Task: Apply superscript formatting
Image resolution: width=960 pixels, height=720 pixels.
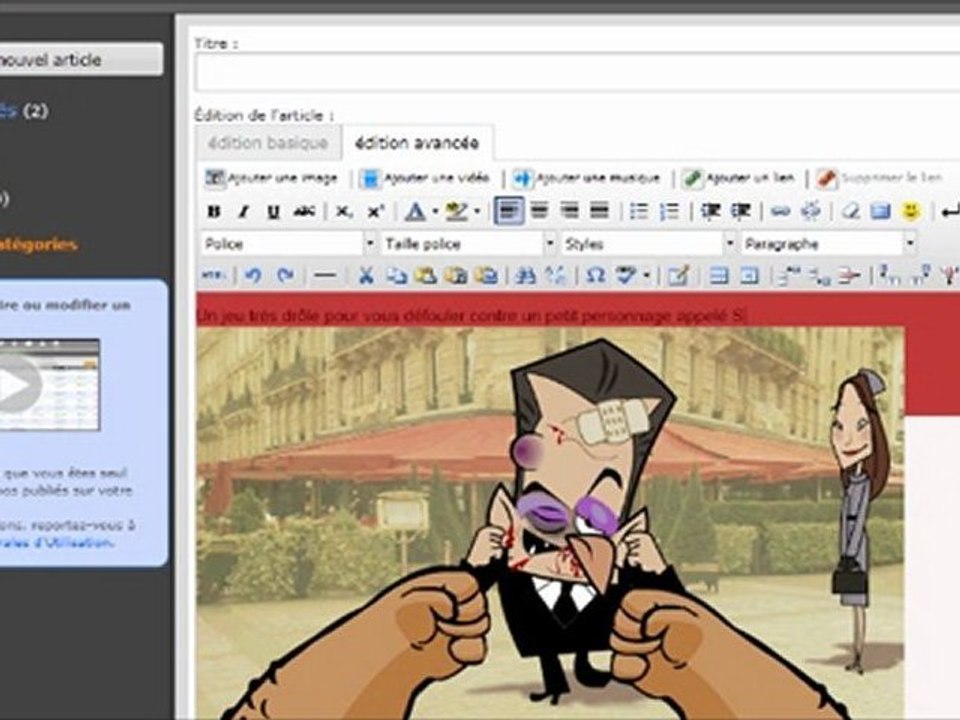Action: [x=375, y=212]
